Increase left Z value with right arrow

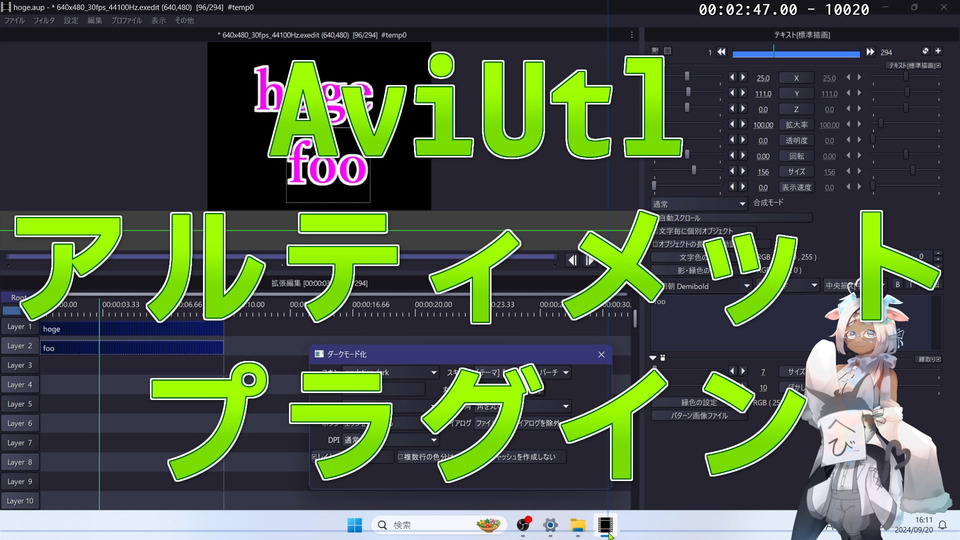pyautogui.click(x=743, y=109)
